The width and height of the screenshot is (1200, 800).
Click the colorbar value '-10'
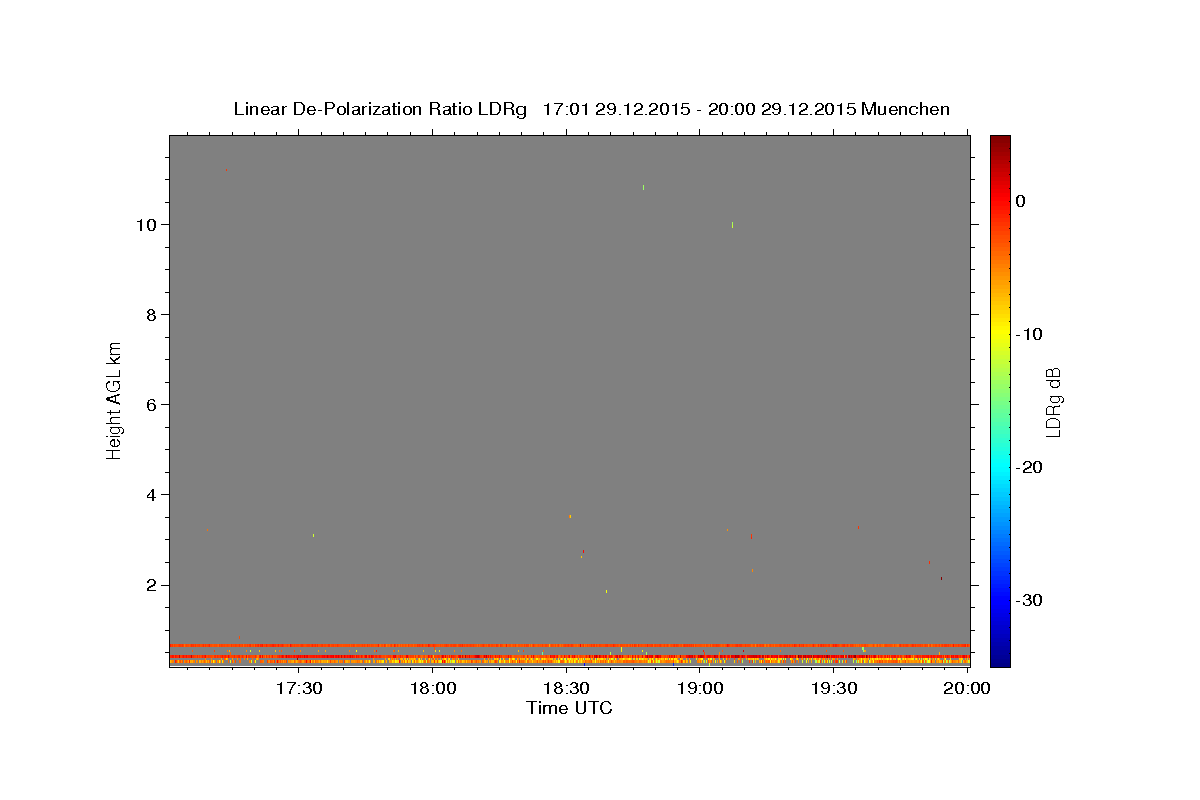[x=1030, y=334]
